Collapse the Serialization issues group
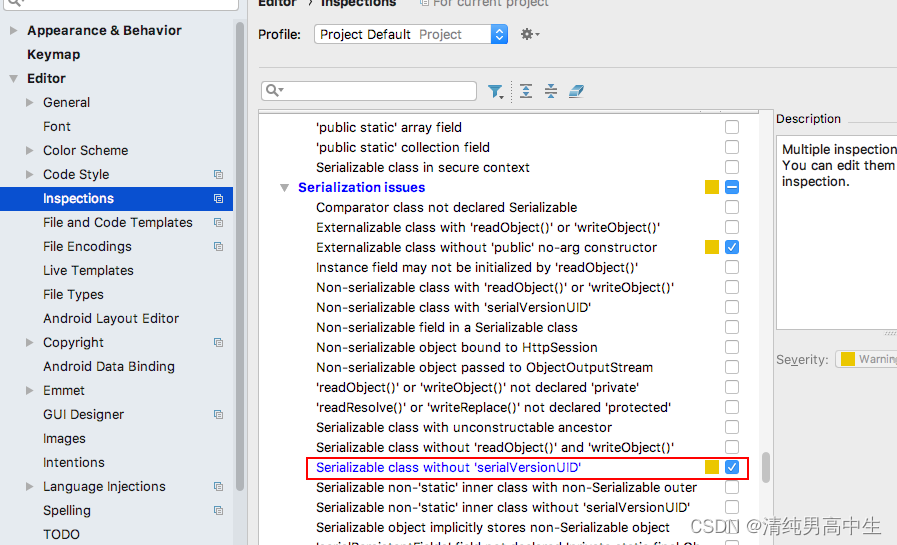This screenshot has height=545, width=897. [284, 188]
